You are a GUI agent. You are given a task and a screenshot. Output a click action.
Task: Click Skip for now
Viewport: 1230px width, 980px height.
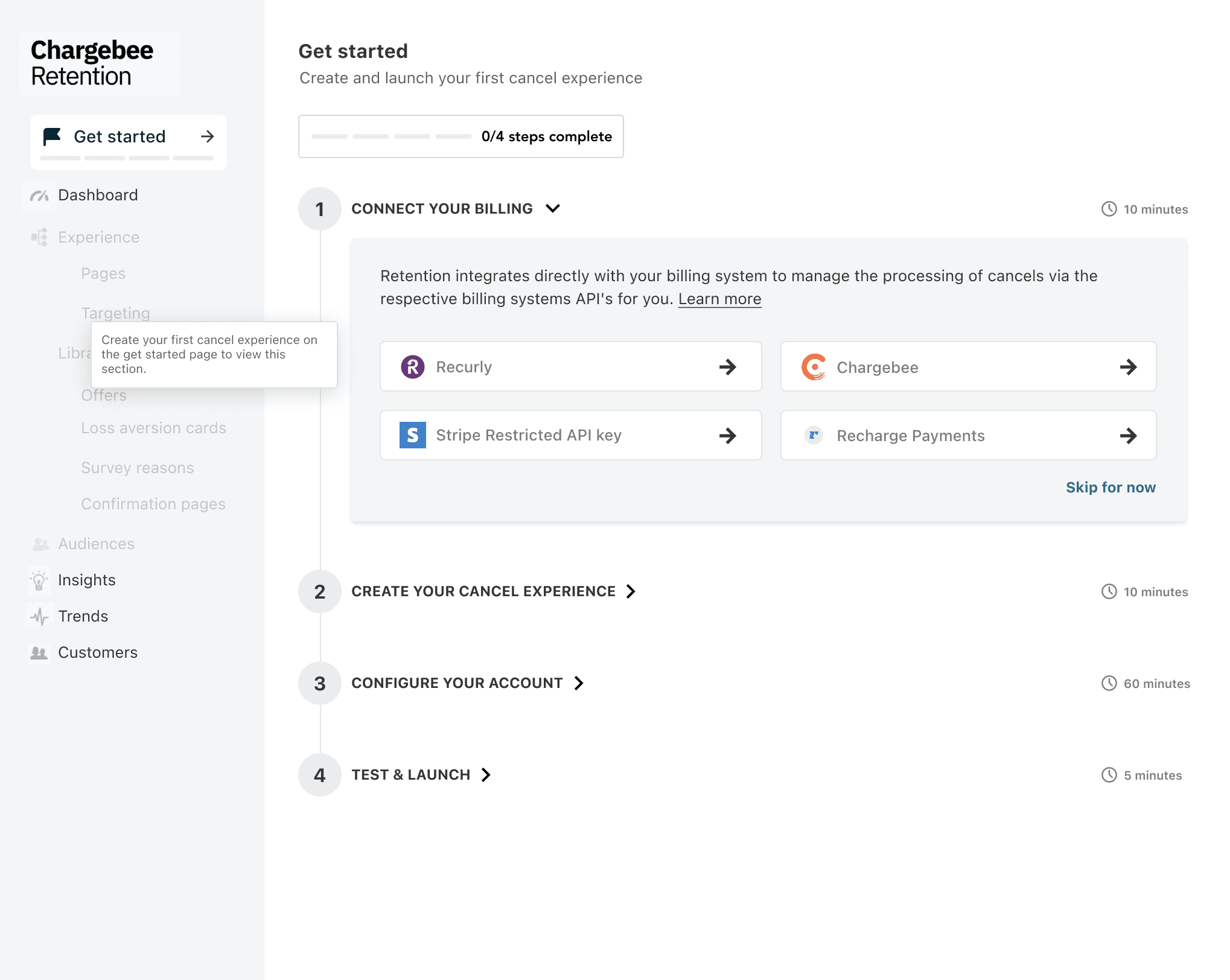(1110, 488)
